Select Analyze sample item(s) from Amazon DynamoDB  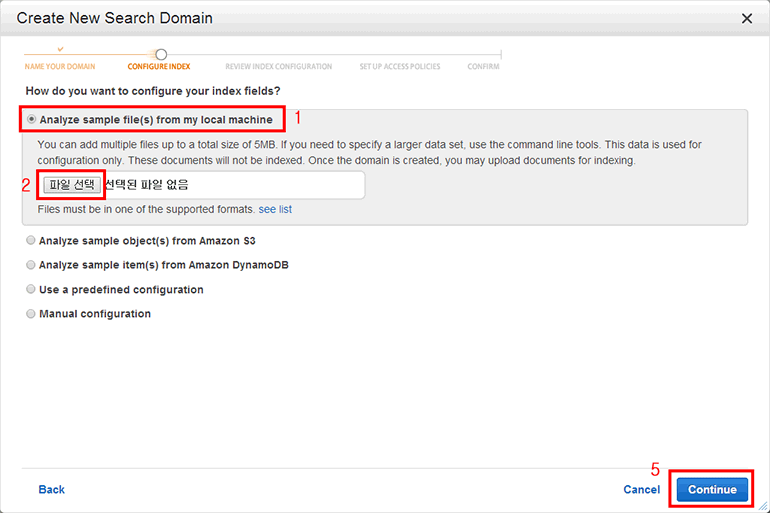(32, 265)
